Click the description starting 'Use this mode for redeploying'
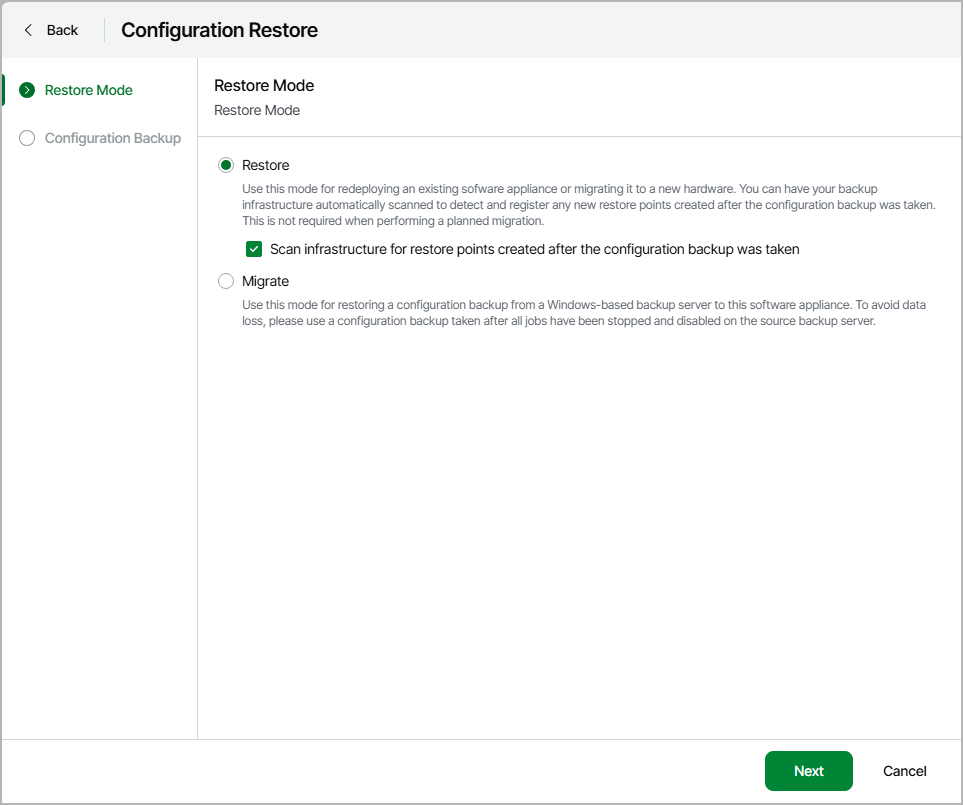 coord(588,204)
